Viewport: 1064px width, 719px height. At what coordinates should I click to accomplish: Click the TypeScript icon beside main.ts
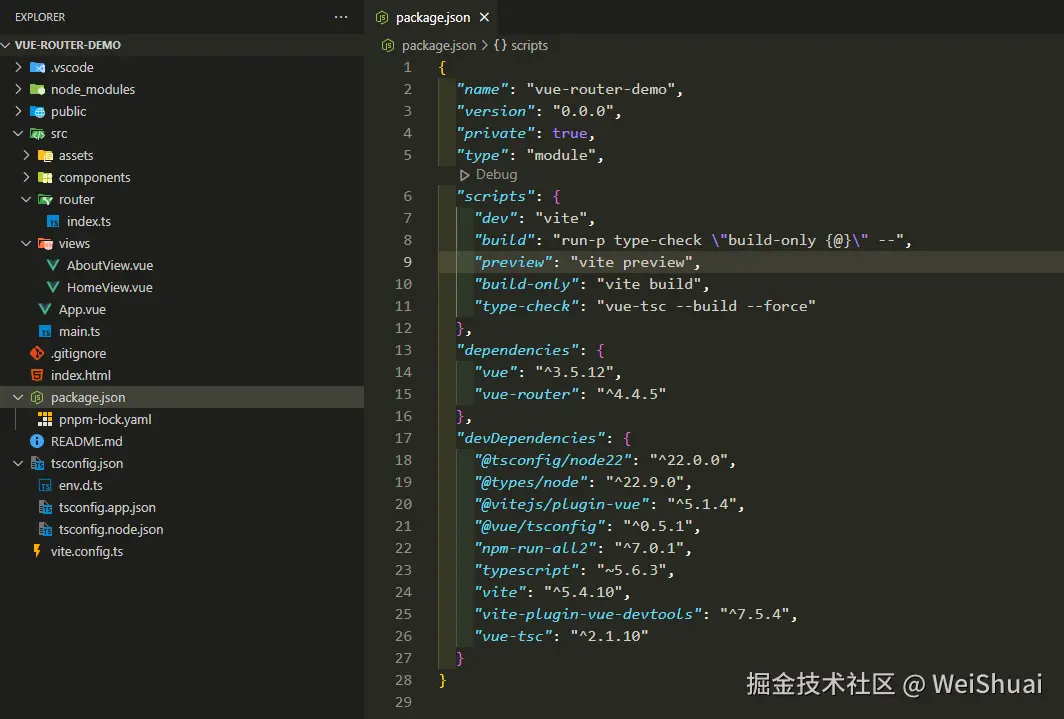(45, 332)
